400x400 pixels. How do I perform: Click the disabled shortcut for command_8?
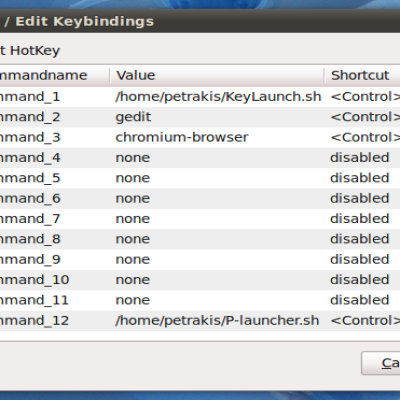[360, 239]
